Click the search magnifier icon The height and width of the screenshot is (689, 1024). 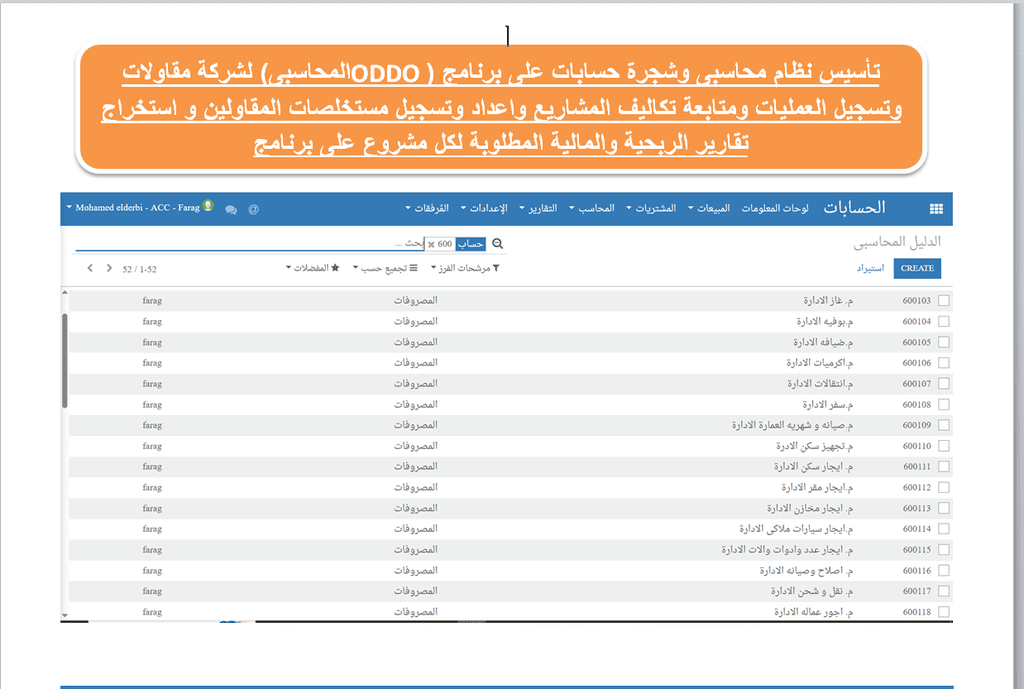pos(498,244)
